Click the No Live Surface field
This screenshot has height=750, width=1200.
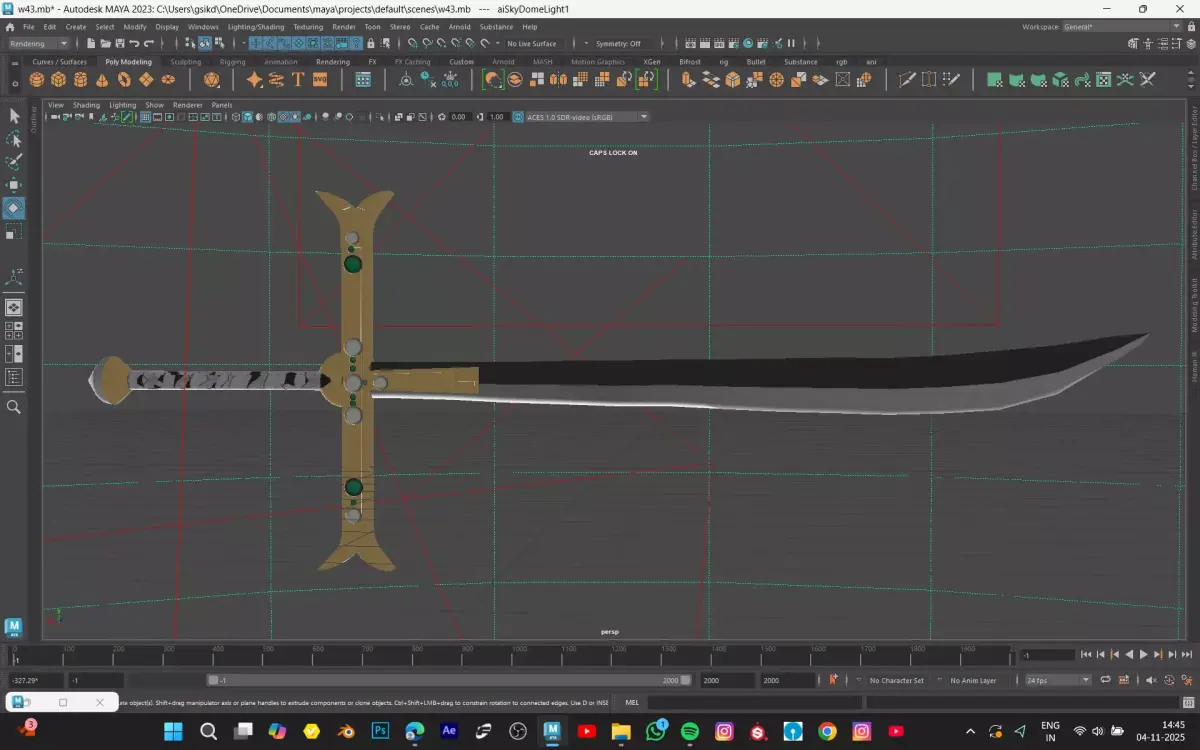tap(532, 44)
